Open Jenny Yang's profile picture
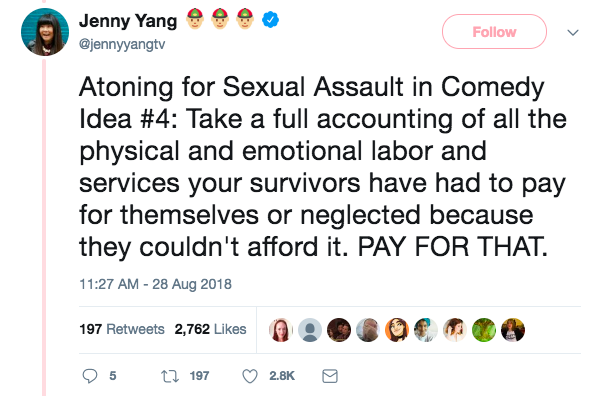 coord(45,32)
